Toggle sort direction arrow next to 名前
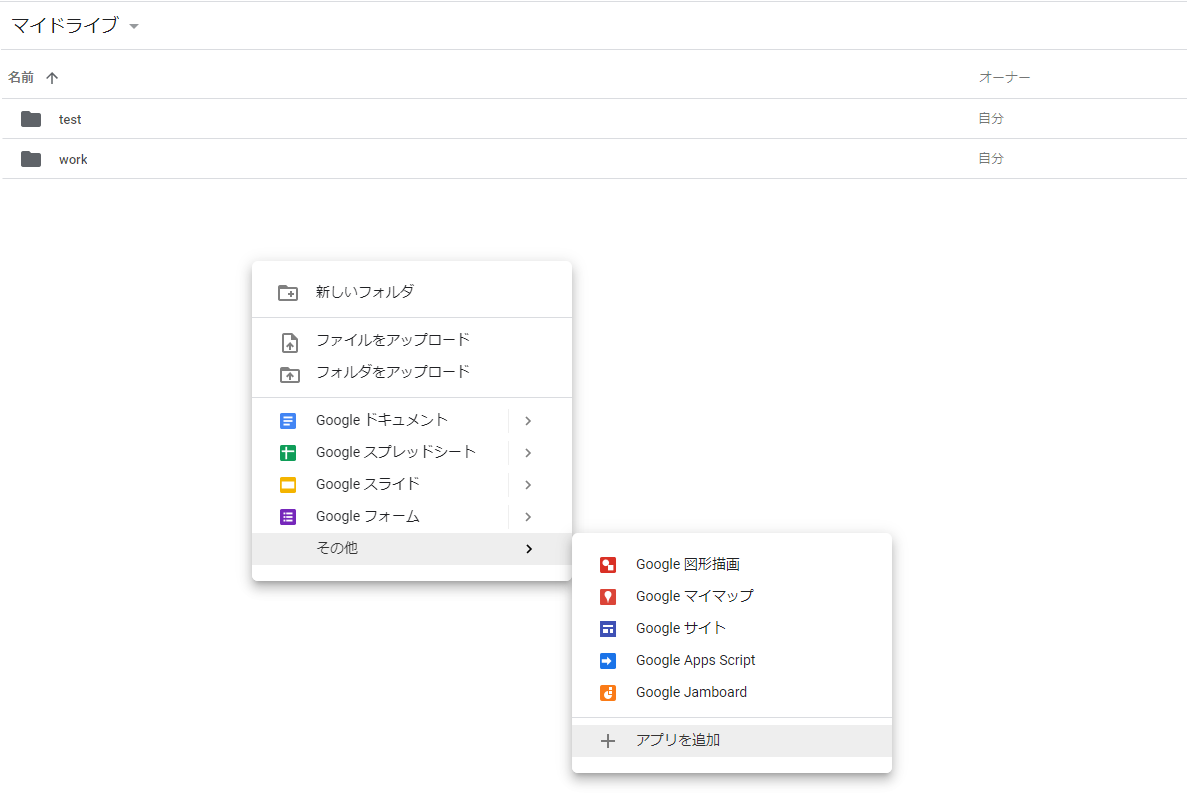 (x=52, y=77)
